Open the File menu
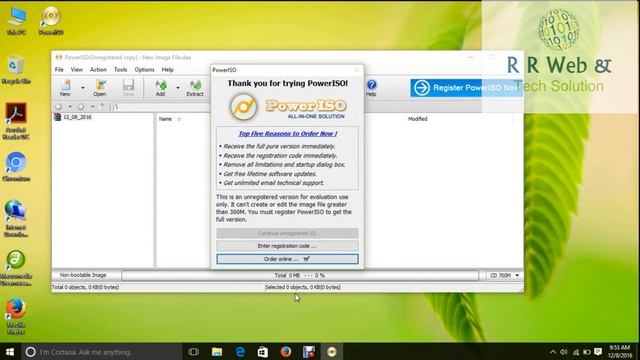Screen dimensions: 640x360 [x=59, y=70]
